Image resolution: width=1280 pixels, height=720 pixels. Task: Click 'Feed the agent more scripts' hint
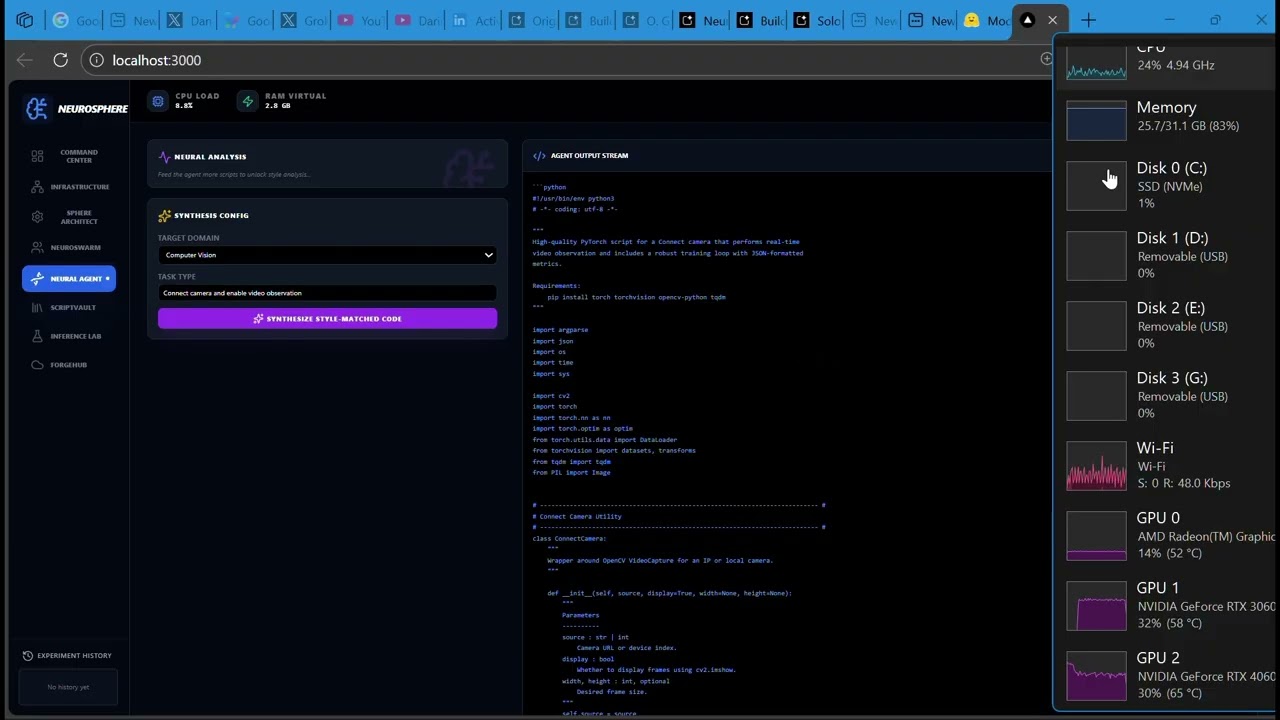pyautogui.click(x=234, y=175)
